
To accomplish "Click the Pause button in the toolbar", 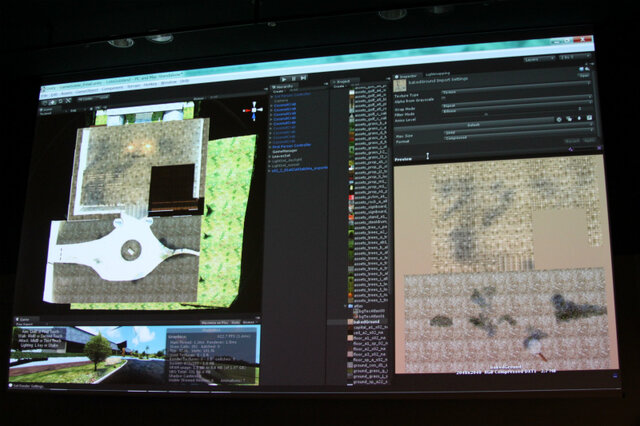I will [292, 77].
